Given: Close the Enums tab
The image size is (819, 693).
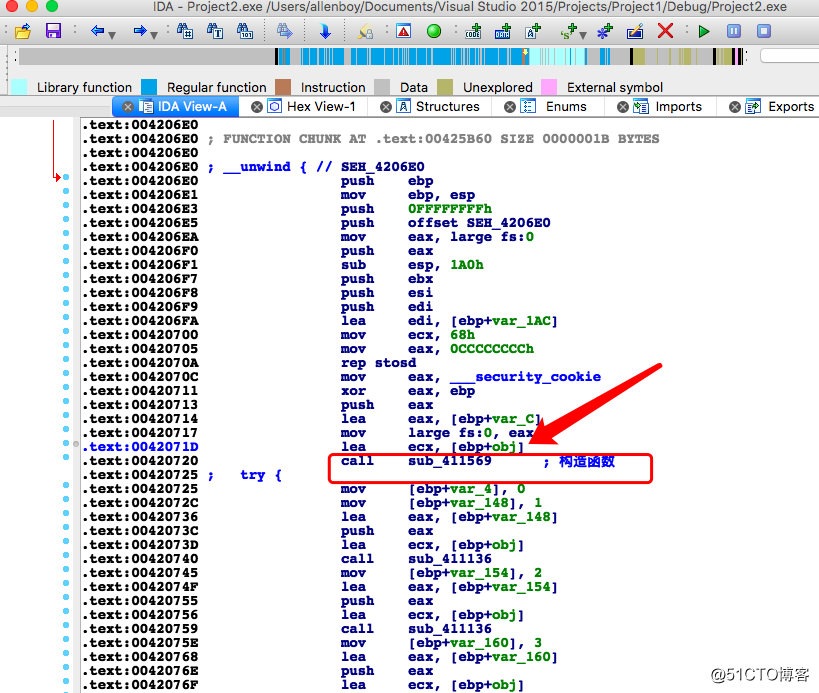Looking at the screenshot, I should pos(510,107).
